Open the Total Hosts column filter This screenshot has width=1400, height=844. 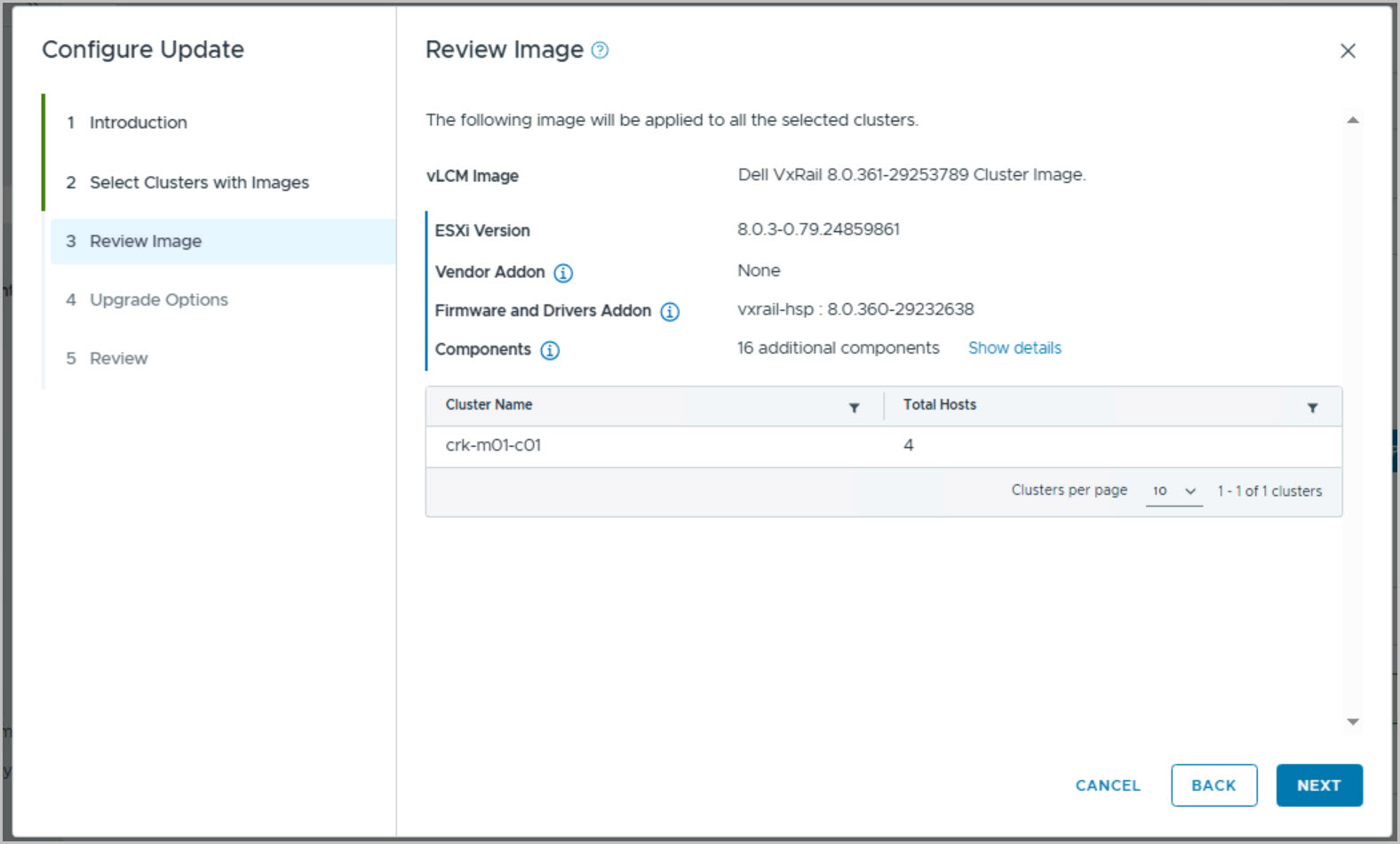click(x=1312, y=408)
